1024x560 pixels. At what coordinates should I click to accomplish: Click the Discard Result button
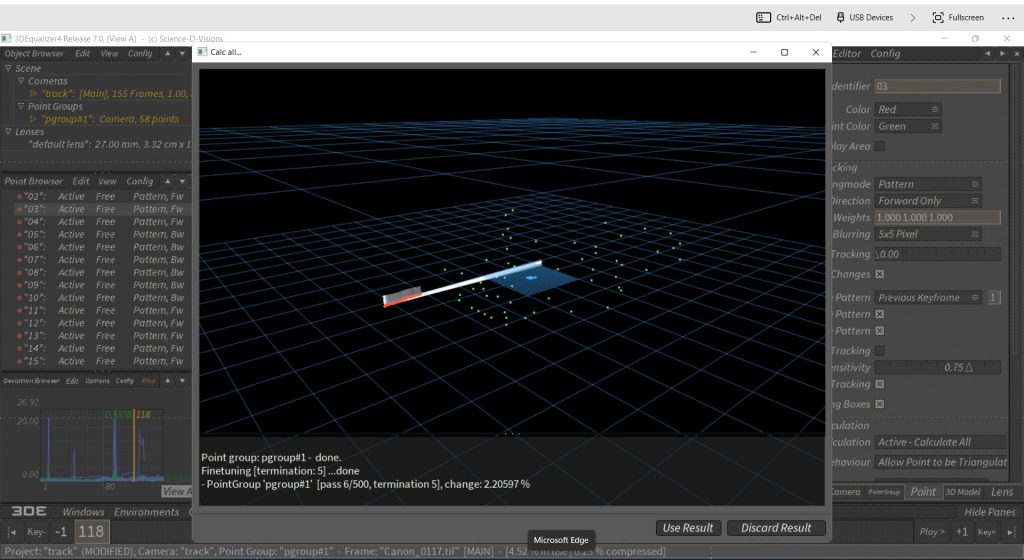click(776, 528)
